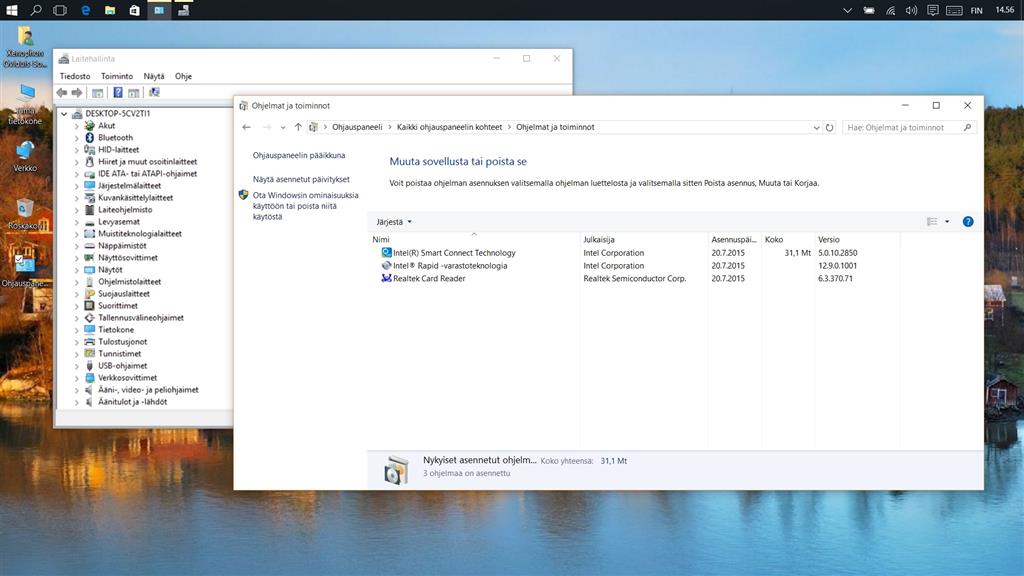Open Roskakori desktop icon

[25, 213]
